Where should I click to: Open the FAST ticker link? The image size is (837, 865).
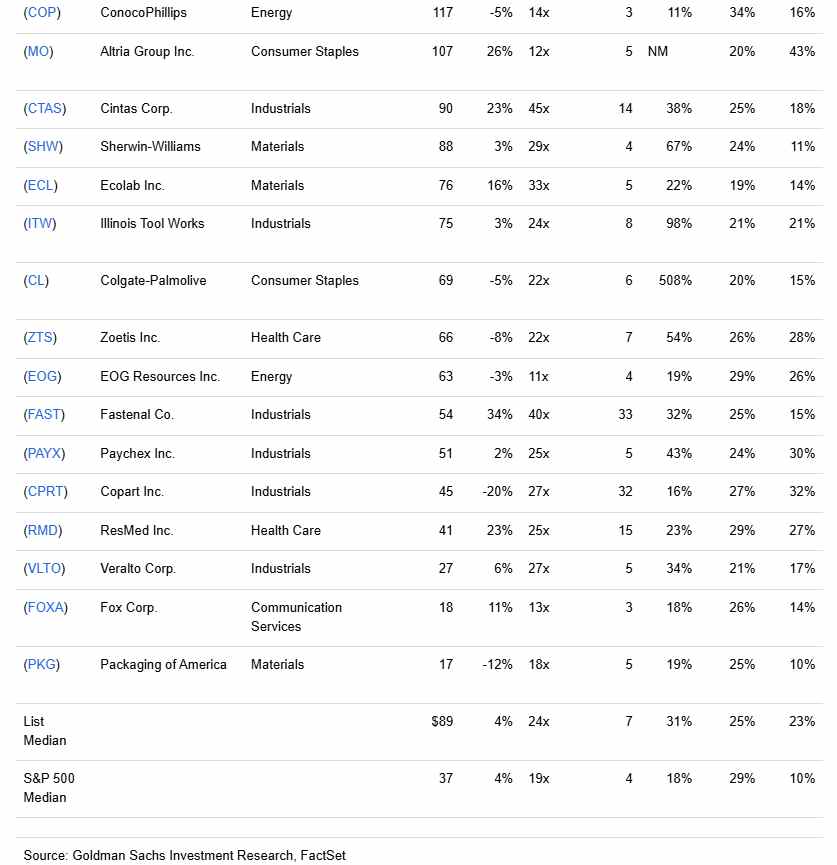click(44, 414)
